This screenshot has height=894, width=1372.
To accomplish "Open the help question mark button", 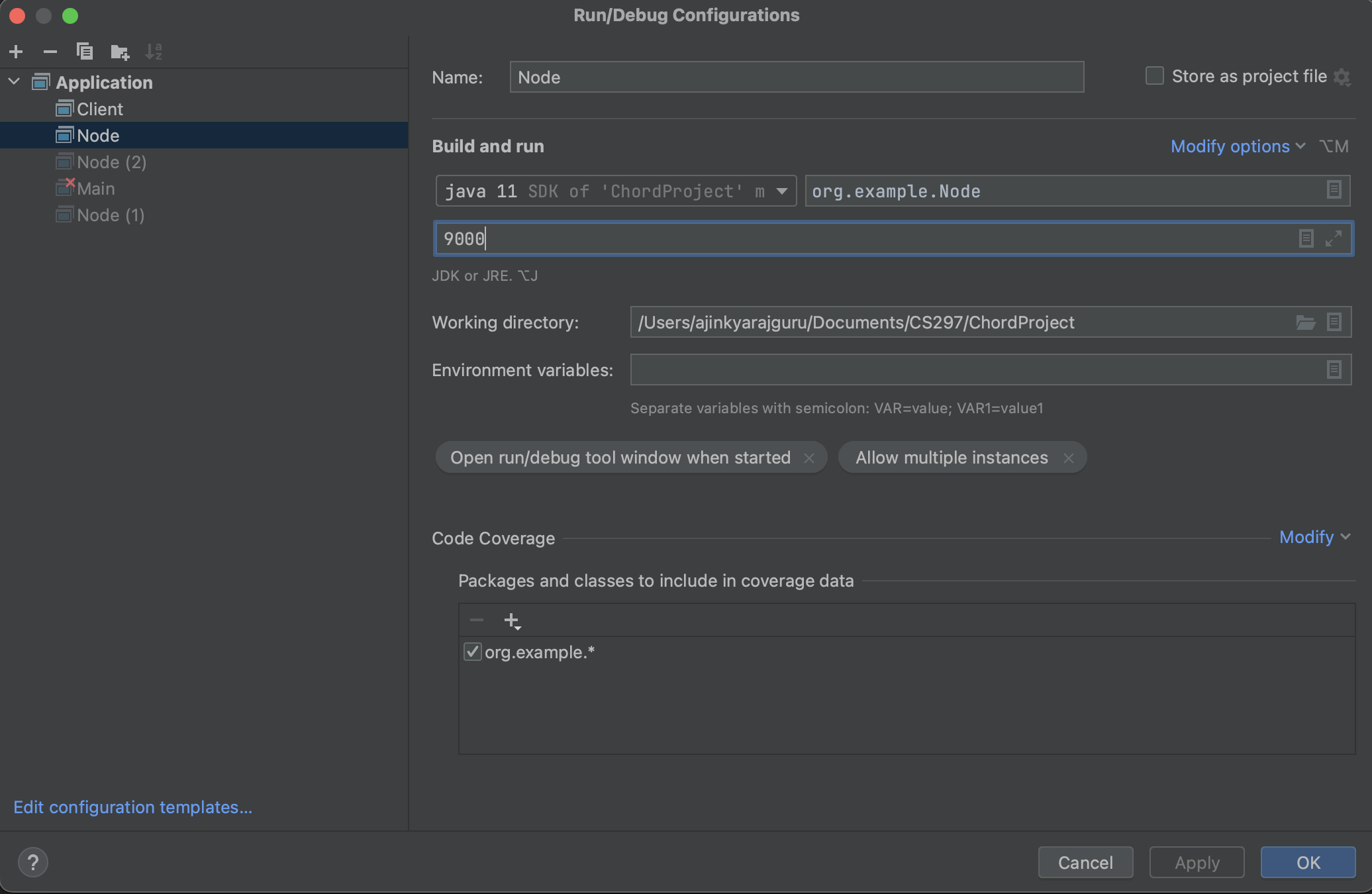I will point(32,862).
